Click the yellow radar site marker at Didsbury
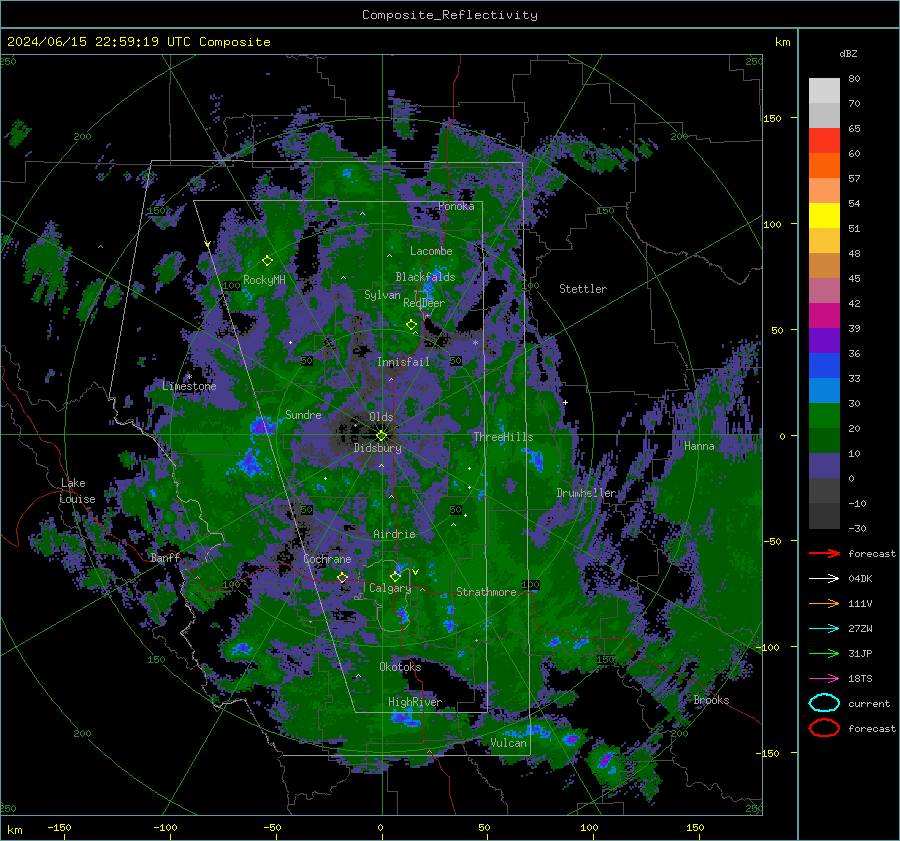 coord(382,435)
